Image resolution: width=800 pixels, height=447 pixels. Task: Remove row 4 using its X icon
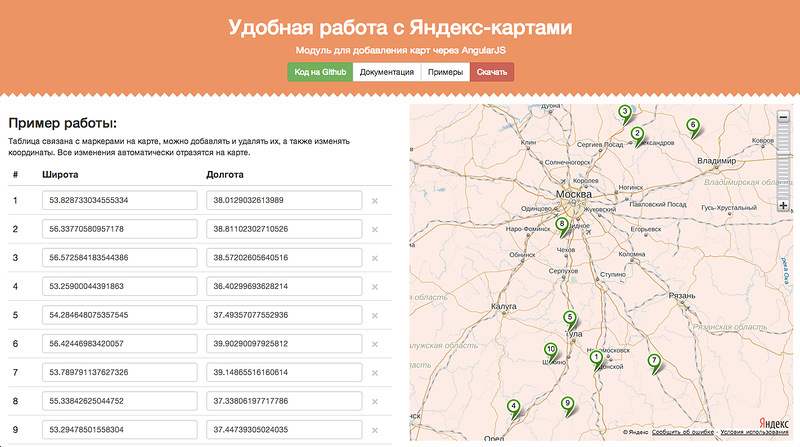(x=374, y=287)
